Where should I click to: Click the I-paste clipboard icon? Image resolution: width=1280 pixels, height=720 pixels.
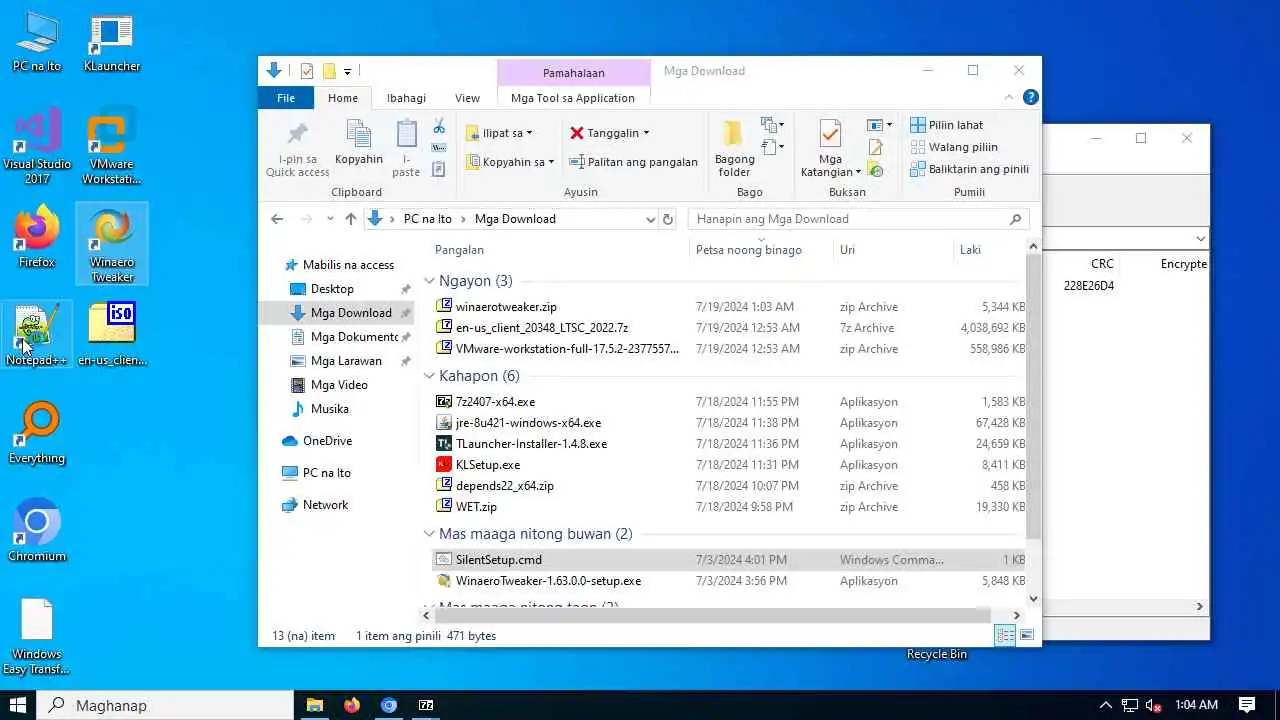[x=406, y=134]
